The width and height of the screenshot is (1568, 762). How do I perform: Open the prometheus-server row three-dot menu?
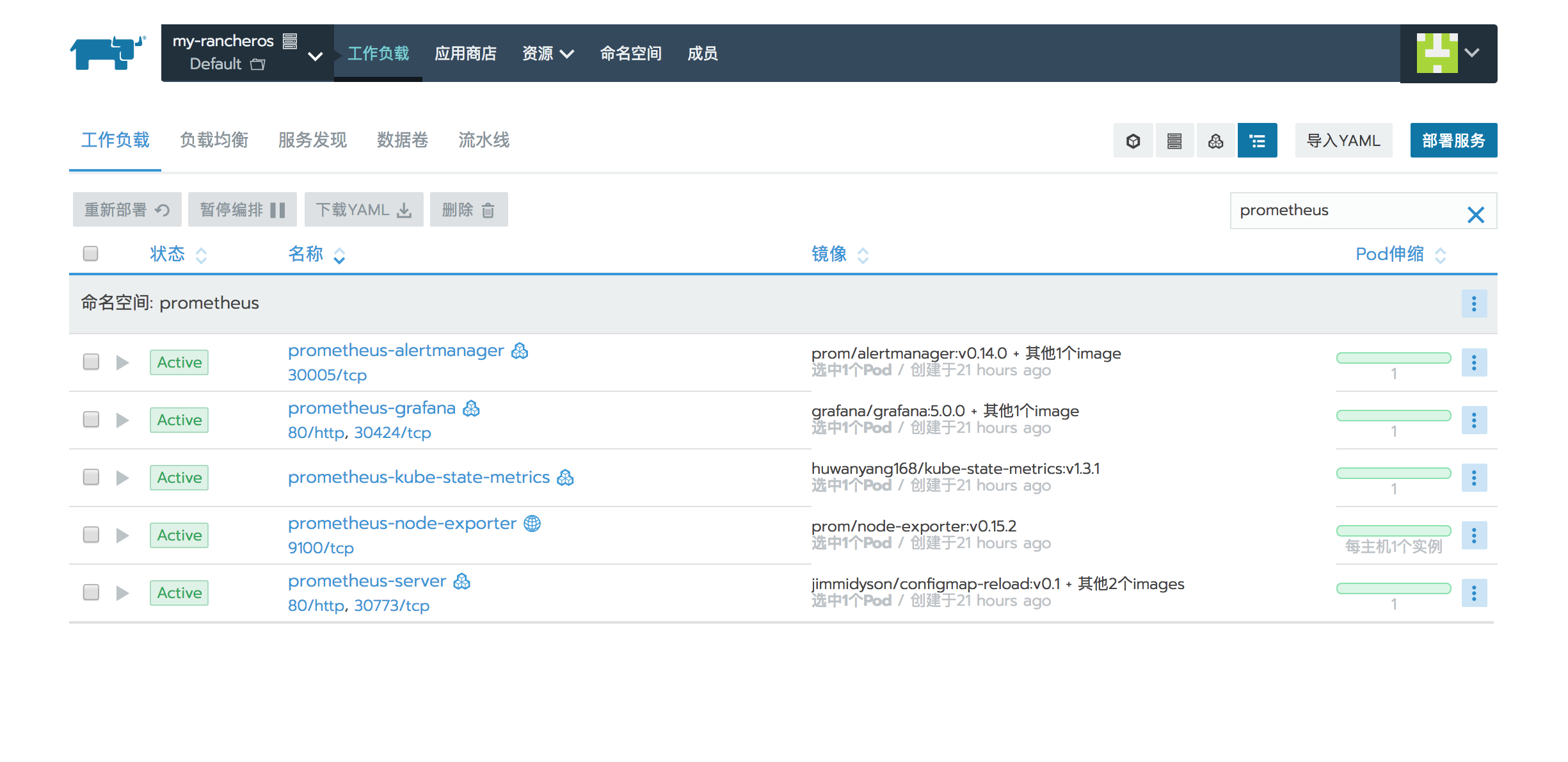pos(1473,593)
